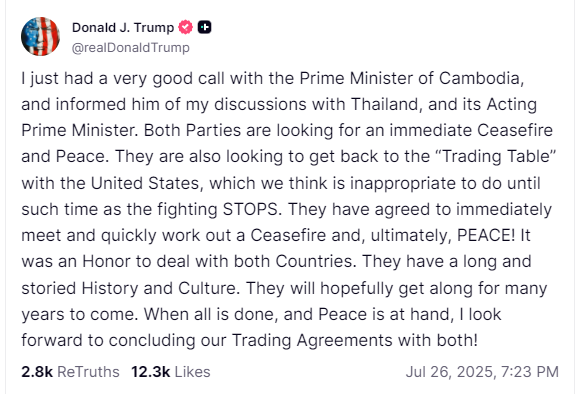The height and width of the screenshot is (394, 576).
Task: Click the @realDonaldTrump handle
Action: (130, 48)
